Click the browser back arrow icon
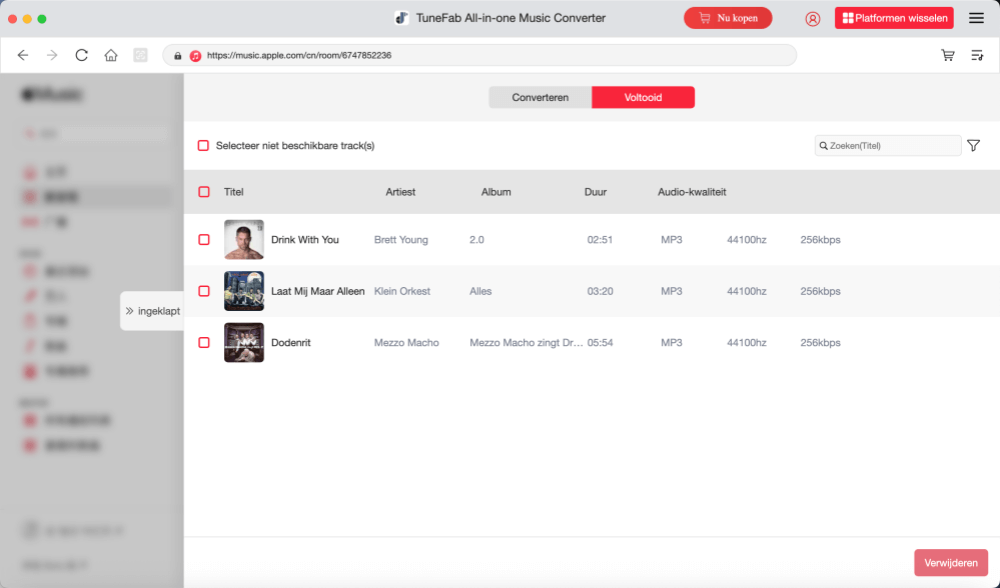1000x588 pixels. (x=23, y=55)
